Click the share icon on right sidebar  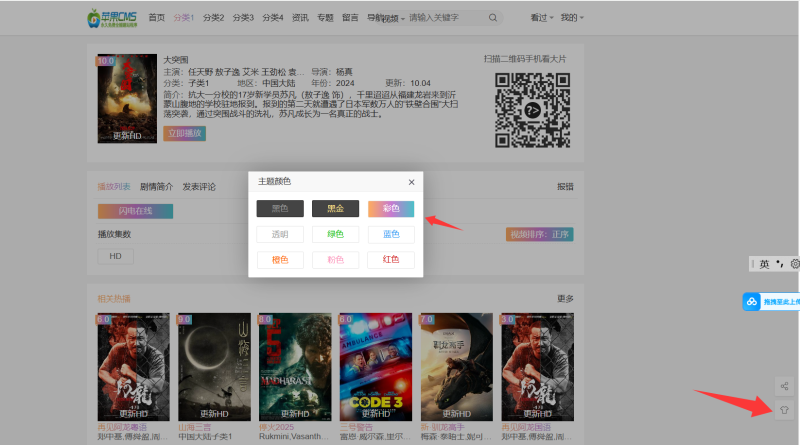784,386
